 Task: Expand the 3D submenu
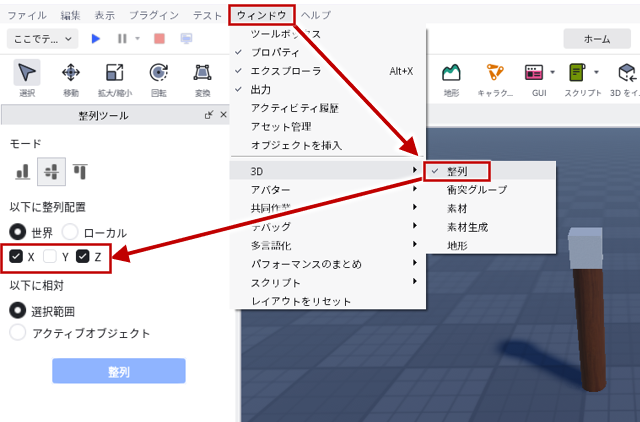click(x=327, y=171)
